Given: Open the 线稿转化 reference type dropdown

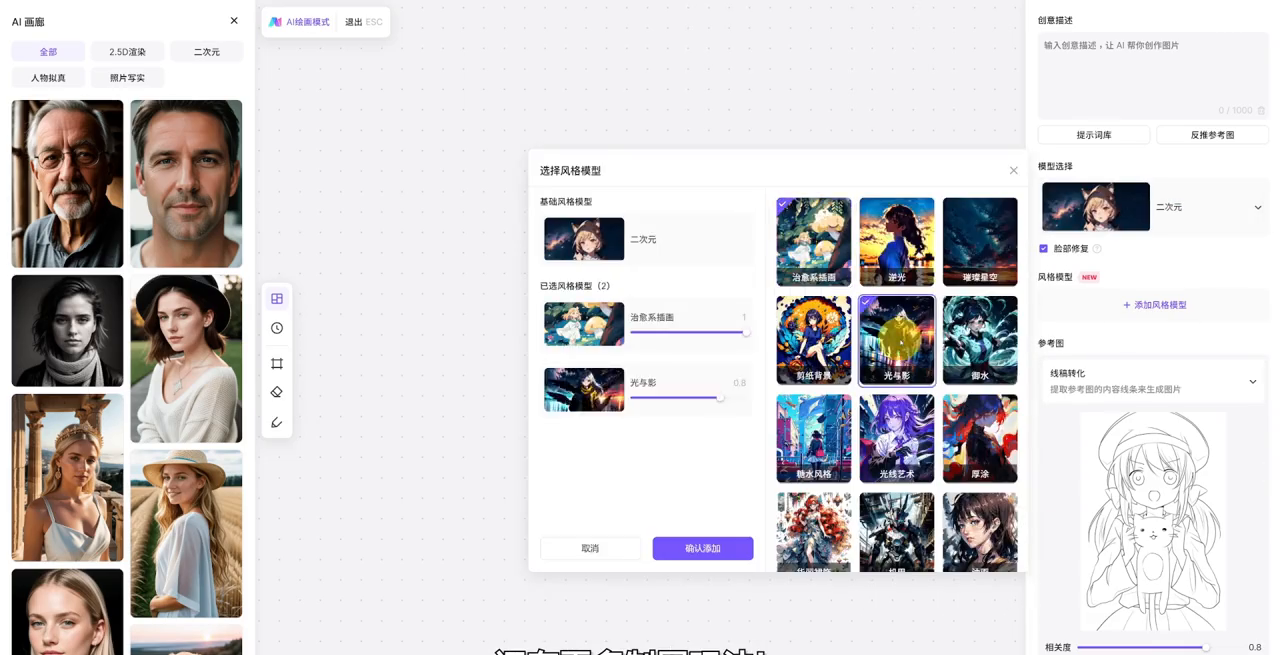Looking at the screenshot, I should [x=1252, y=381].
